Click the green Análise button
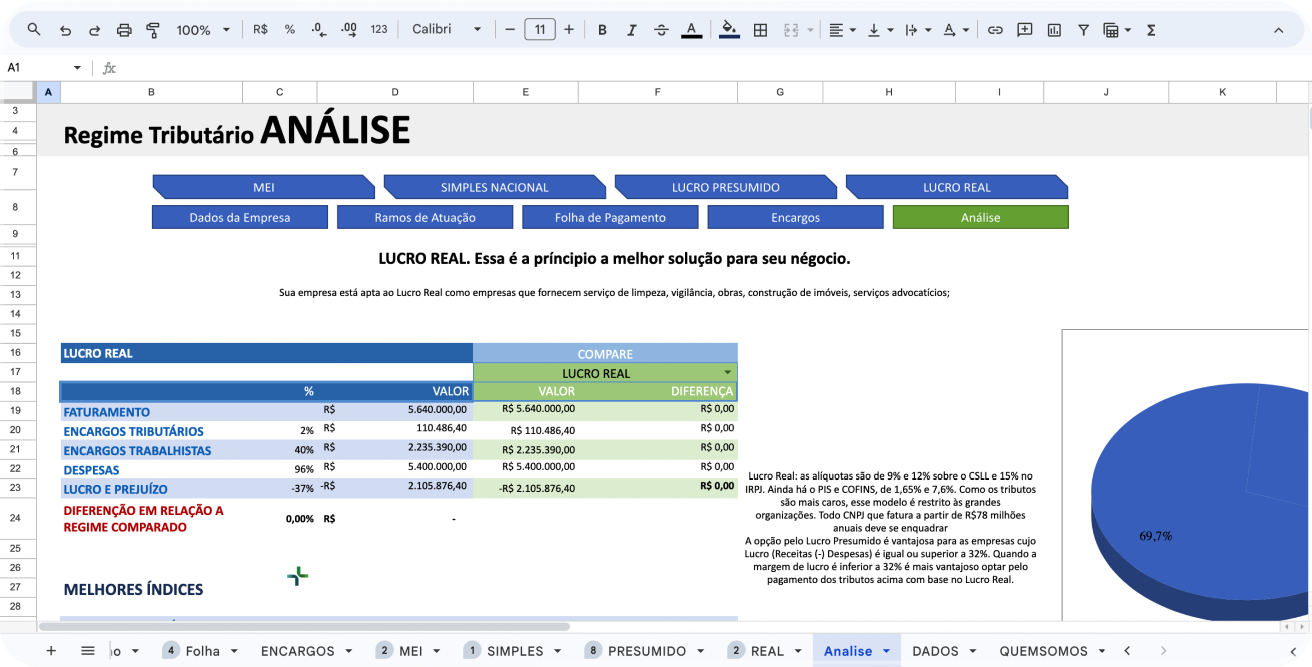This screenshot has width=1312, height=667. pos(980,217)
